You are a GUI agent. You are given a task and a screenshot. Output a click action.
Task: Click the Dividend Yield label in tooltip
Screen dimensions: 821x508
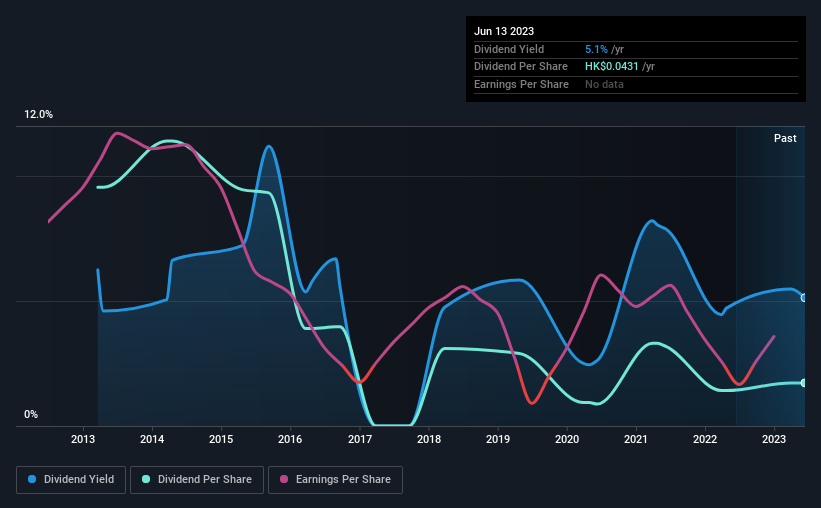(x=509, y=49)
